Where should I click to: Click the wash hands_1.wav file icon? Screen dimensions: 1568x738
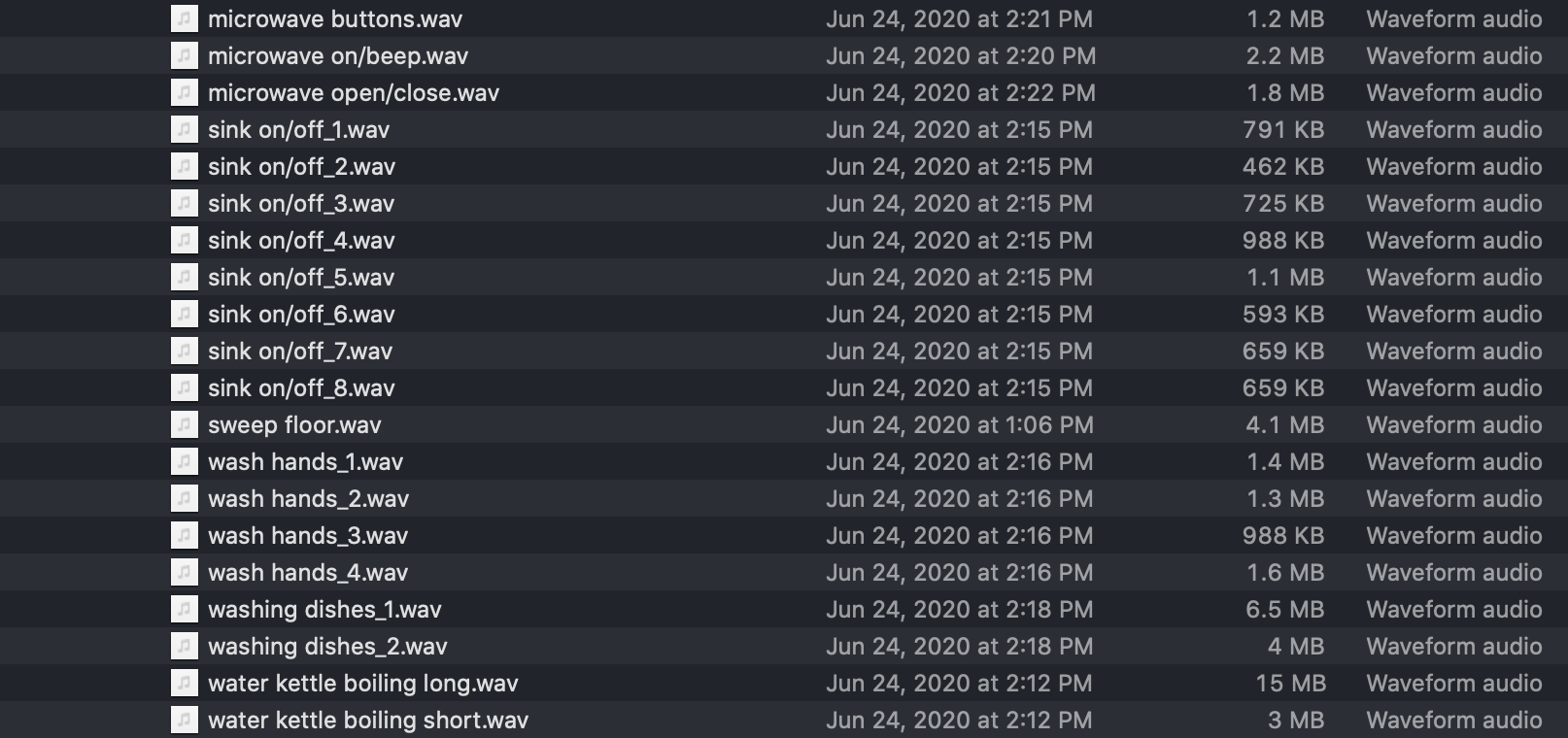[x=184, y=462]
